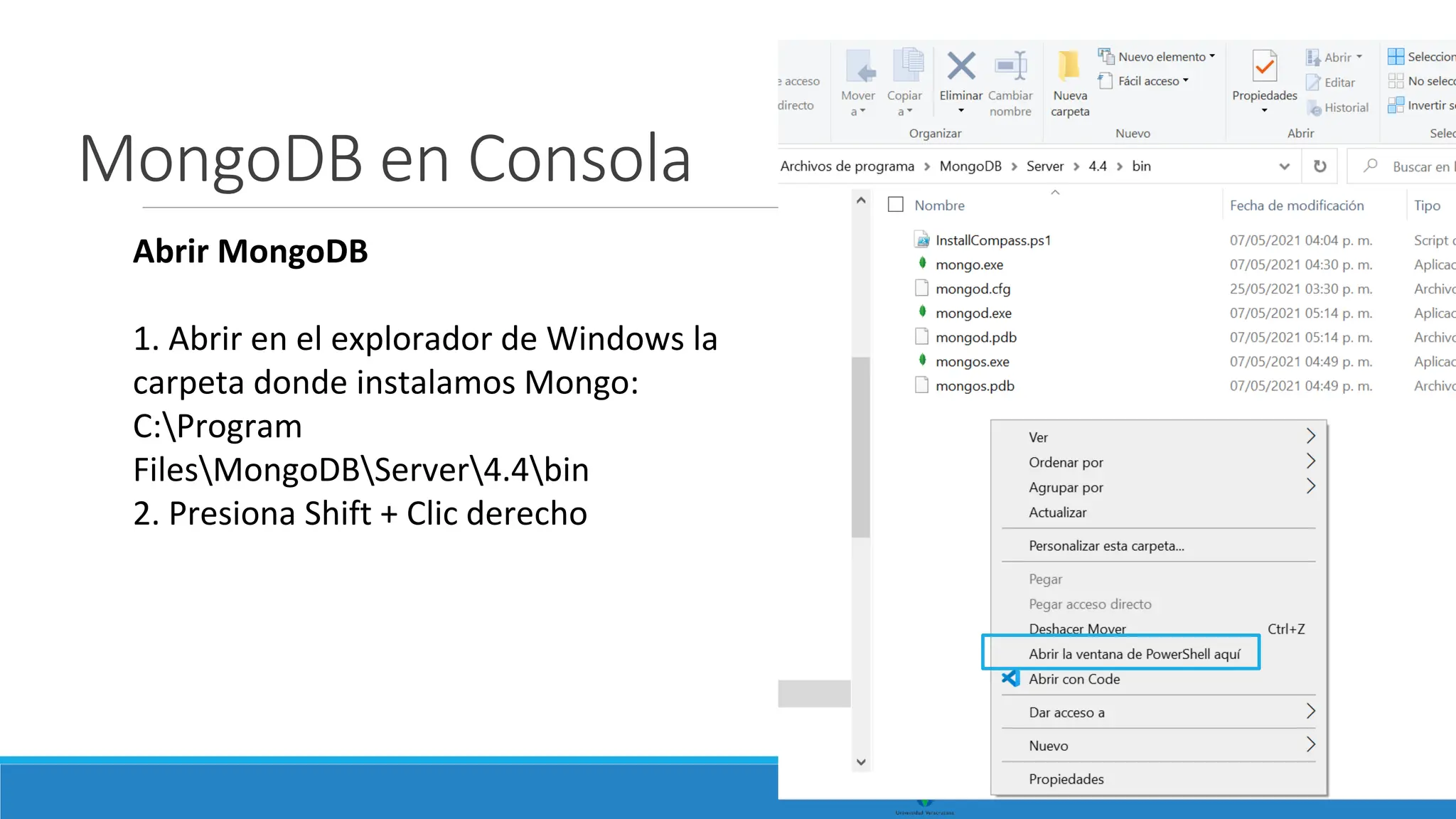The height and width of the screenshot is (819, 1456).
Task: Select the mongod.exe leaf icon
Action: [x=922, y=311]
